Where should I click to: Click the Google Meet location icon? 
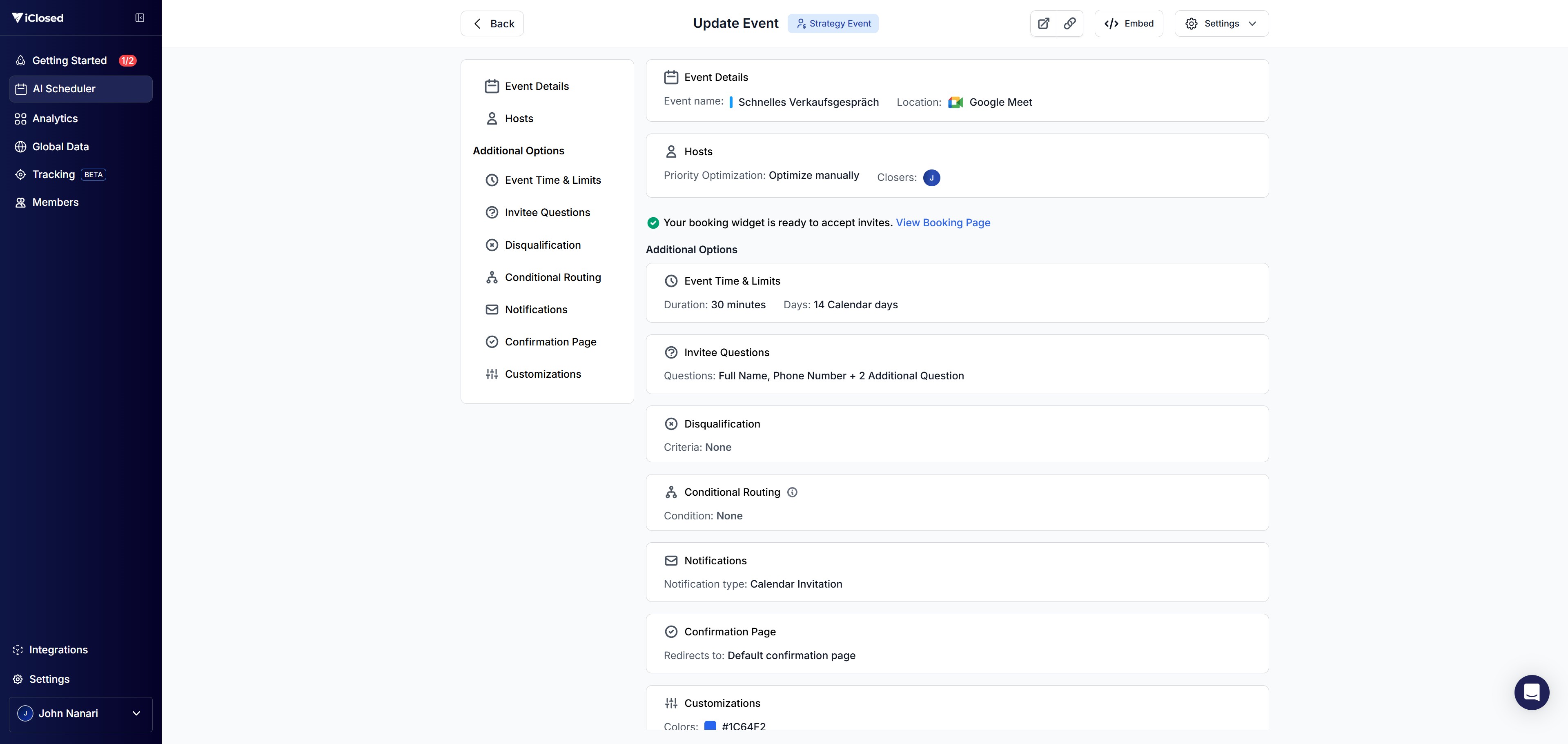tap(955, 102)
